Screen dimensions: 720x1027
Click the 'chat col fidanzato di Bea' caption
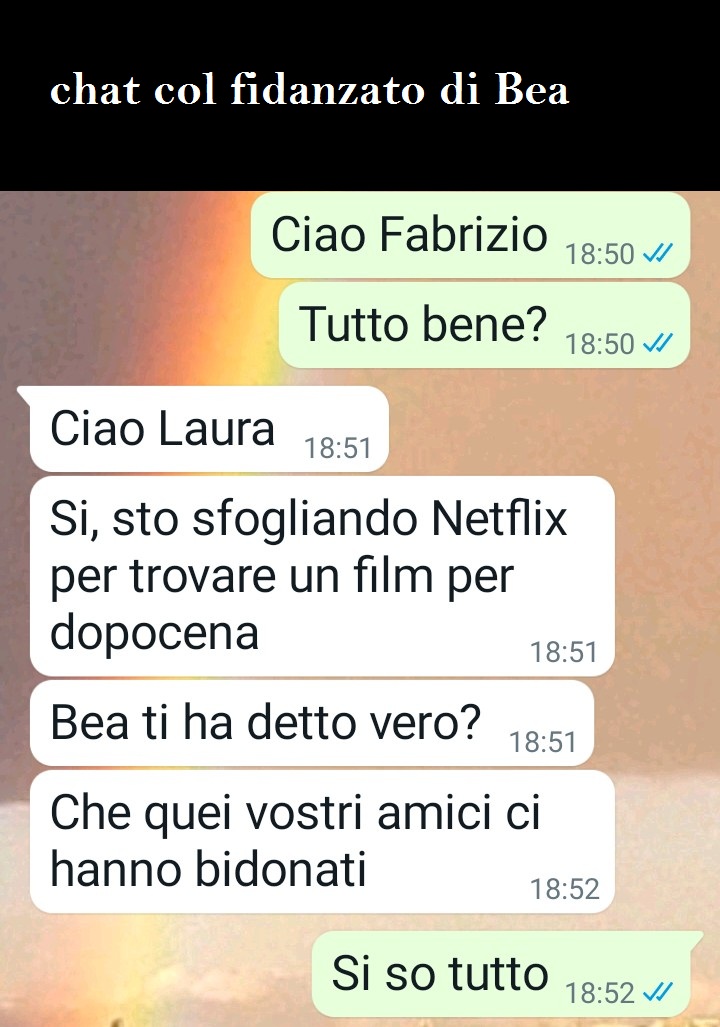[309, 89]
